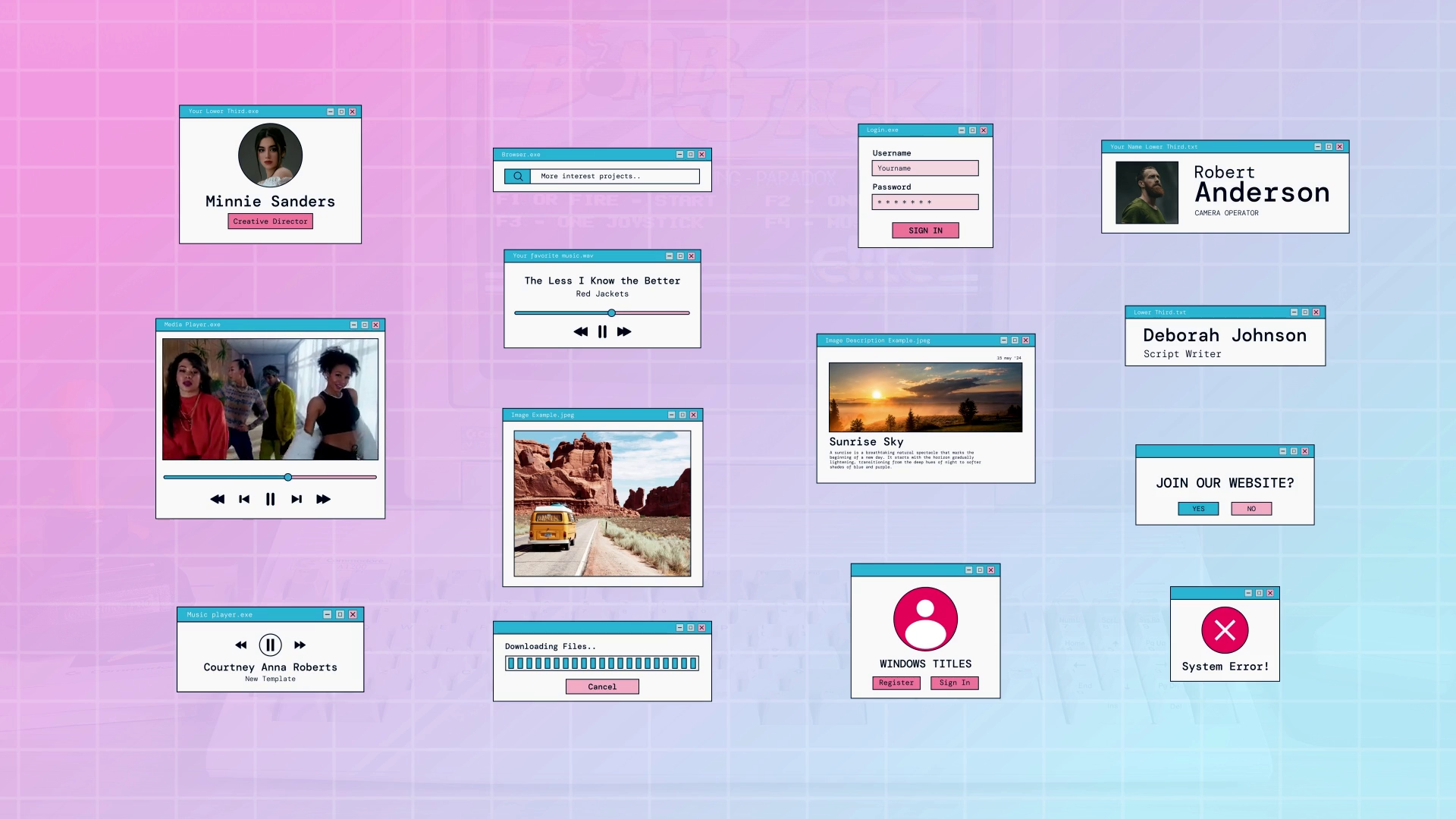Skip to previous track in Media Player
The image size is (1456, 819).
(x=244, y=499)
